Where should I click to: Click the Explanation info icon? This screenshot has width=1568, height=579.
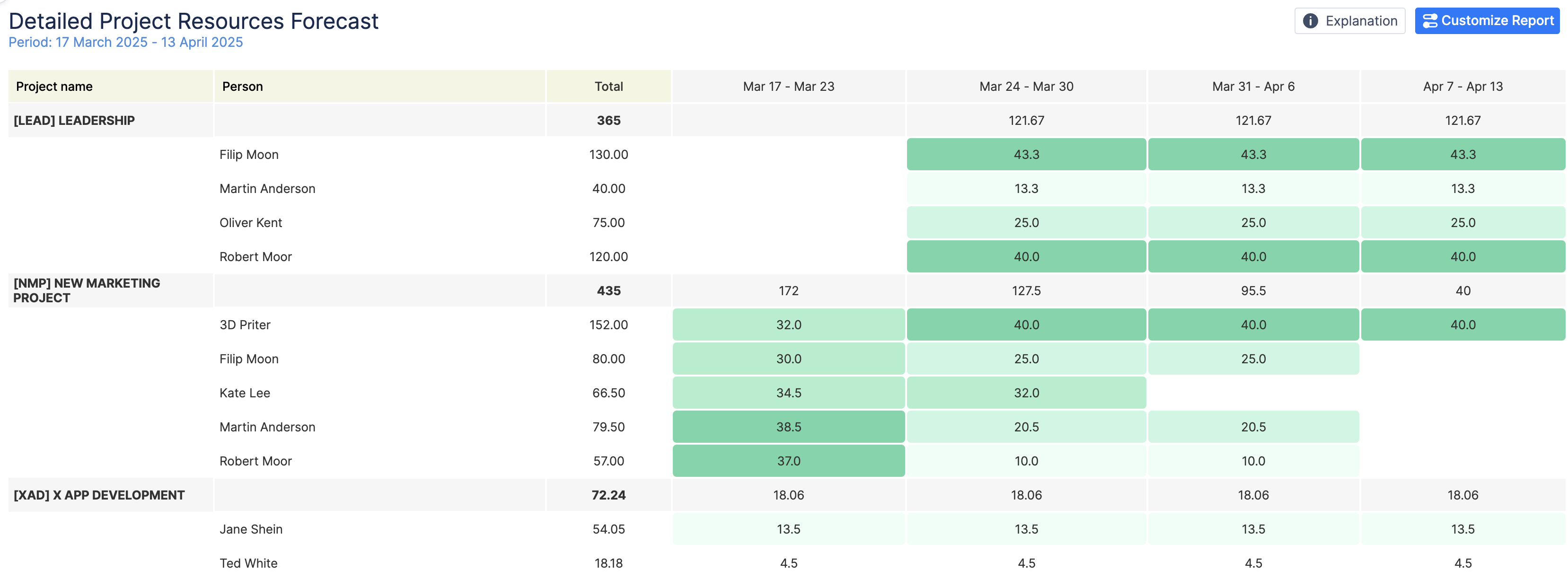coord(1310,21)
